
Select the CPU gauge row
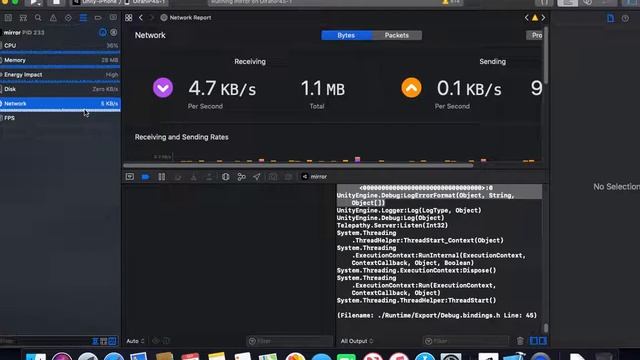click(60, 46)
